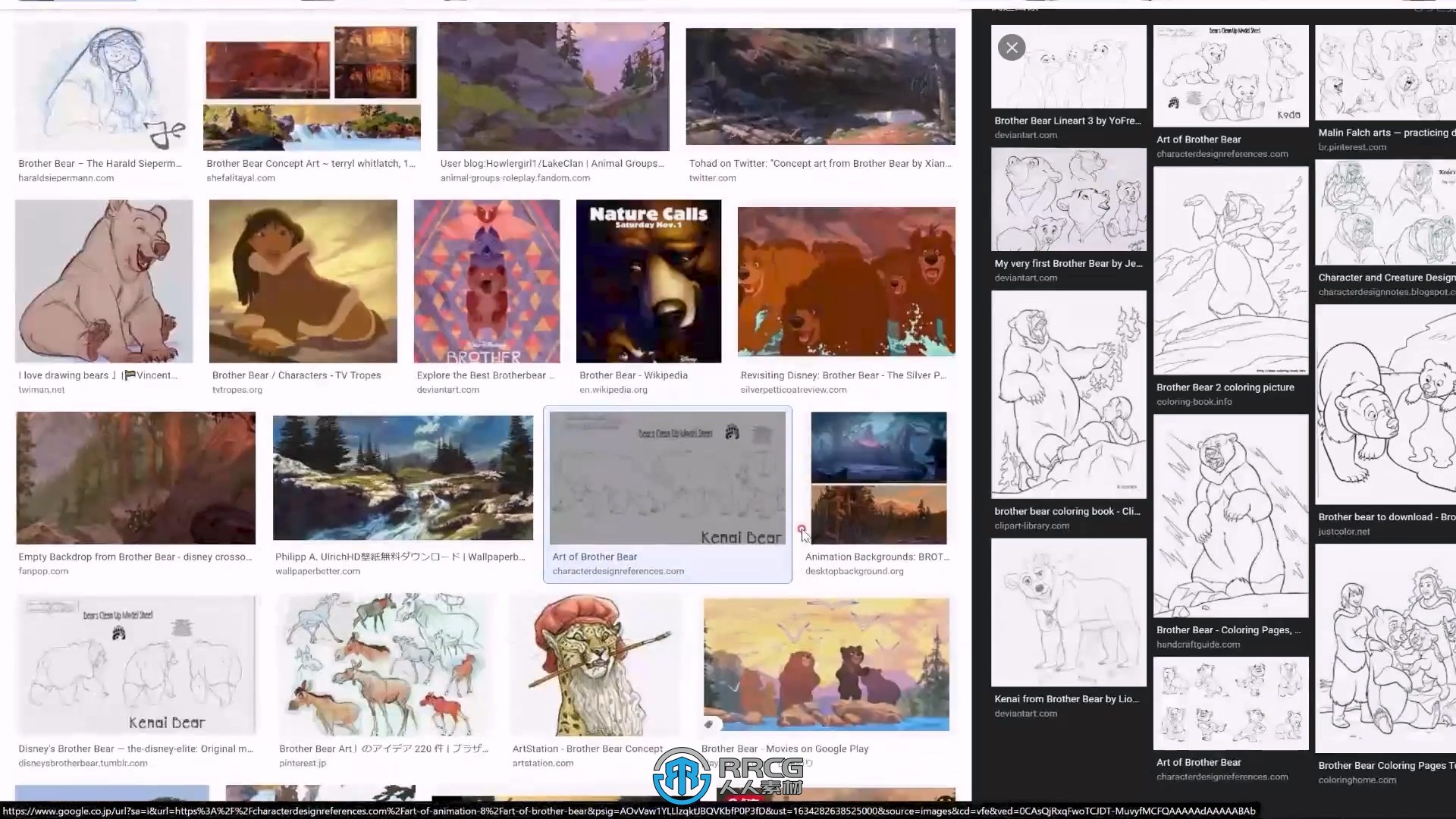Select the 'I love drawing bears' Vincent thumbnail
Image resolution: width=1456 pixels, height=819 pixels.
point(104,281)
